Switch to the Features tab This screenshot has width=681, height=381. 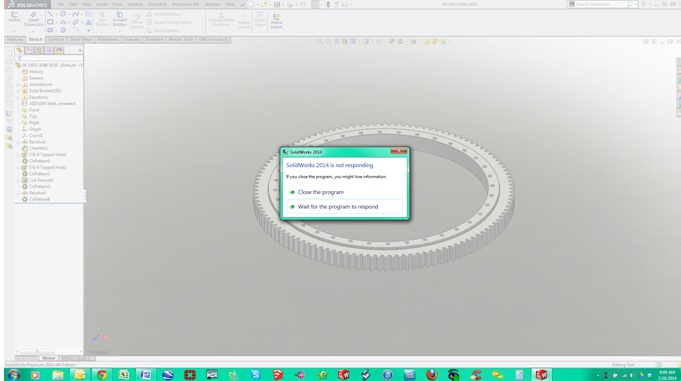[x=15, y=40]
